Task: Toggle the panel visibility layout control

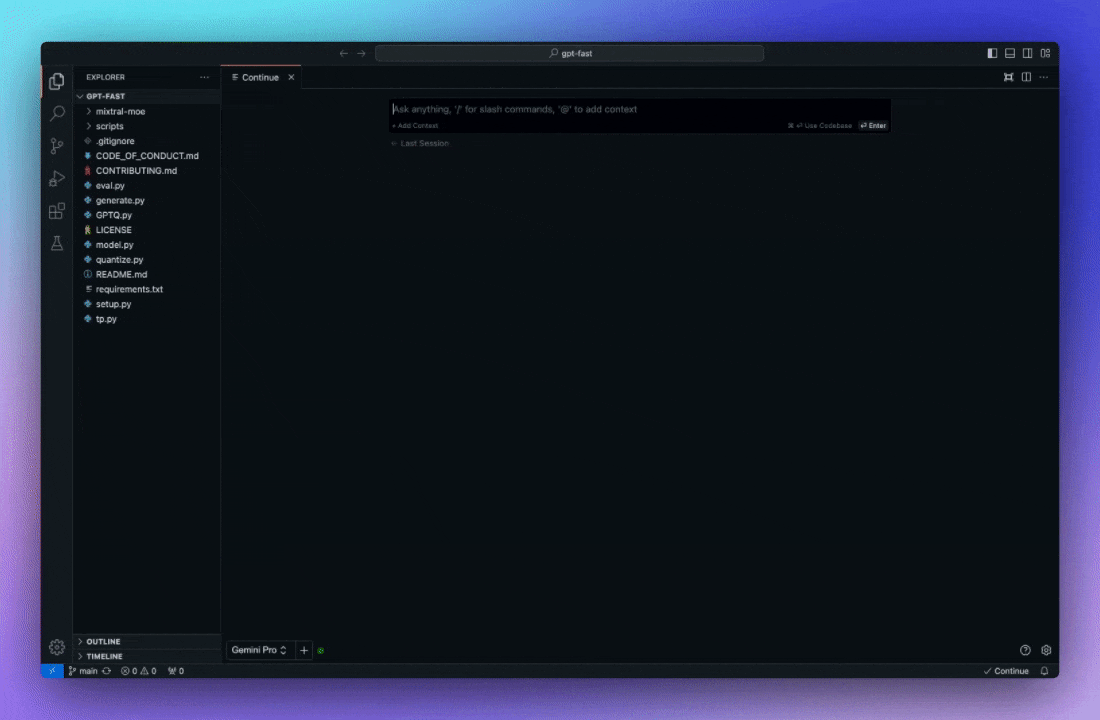Action: tap(1010, 53)
